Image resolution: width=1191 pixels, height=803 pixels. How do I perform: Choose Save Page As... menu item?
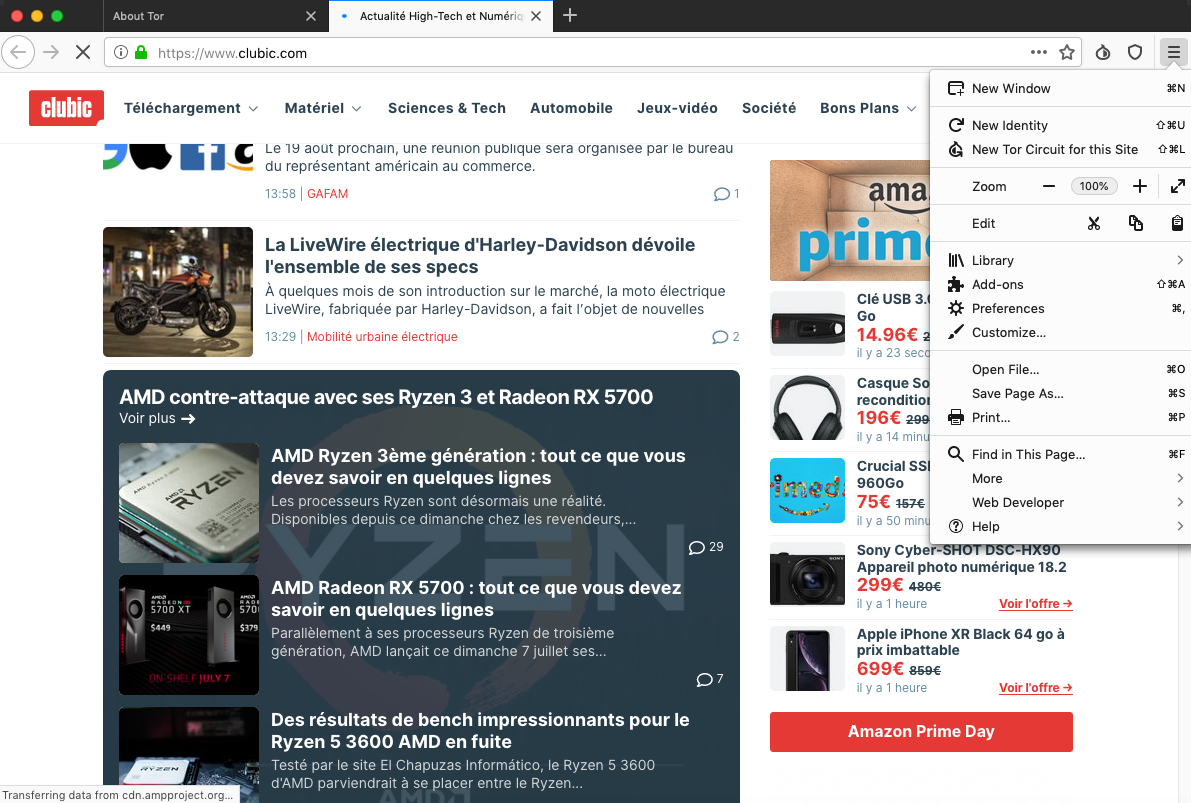point(1060,394)
